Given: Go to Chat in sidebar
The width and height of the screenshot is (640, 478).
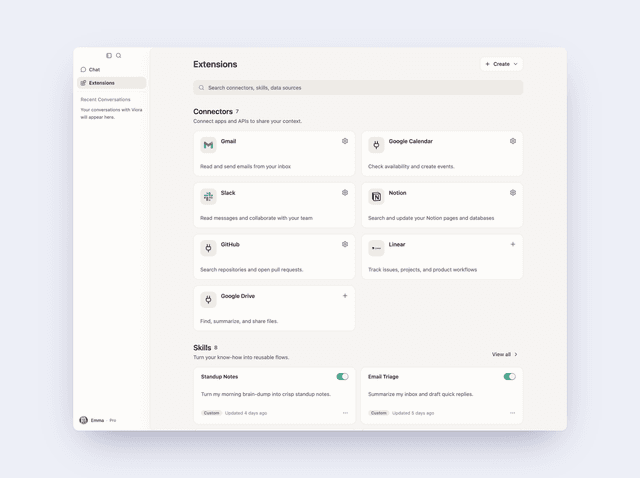Looking at the screenshot, I should pyautogui.click(x=111, y=69).
